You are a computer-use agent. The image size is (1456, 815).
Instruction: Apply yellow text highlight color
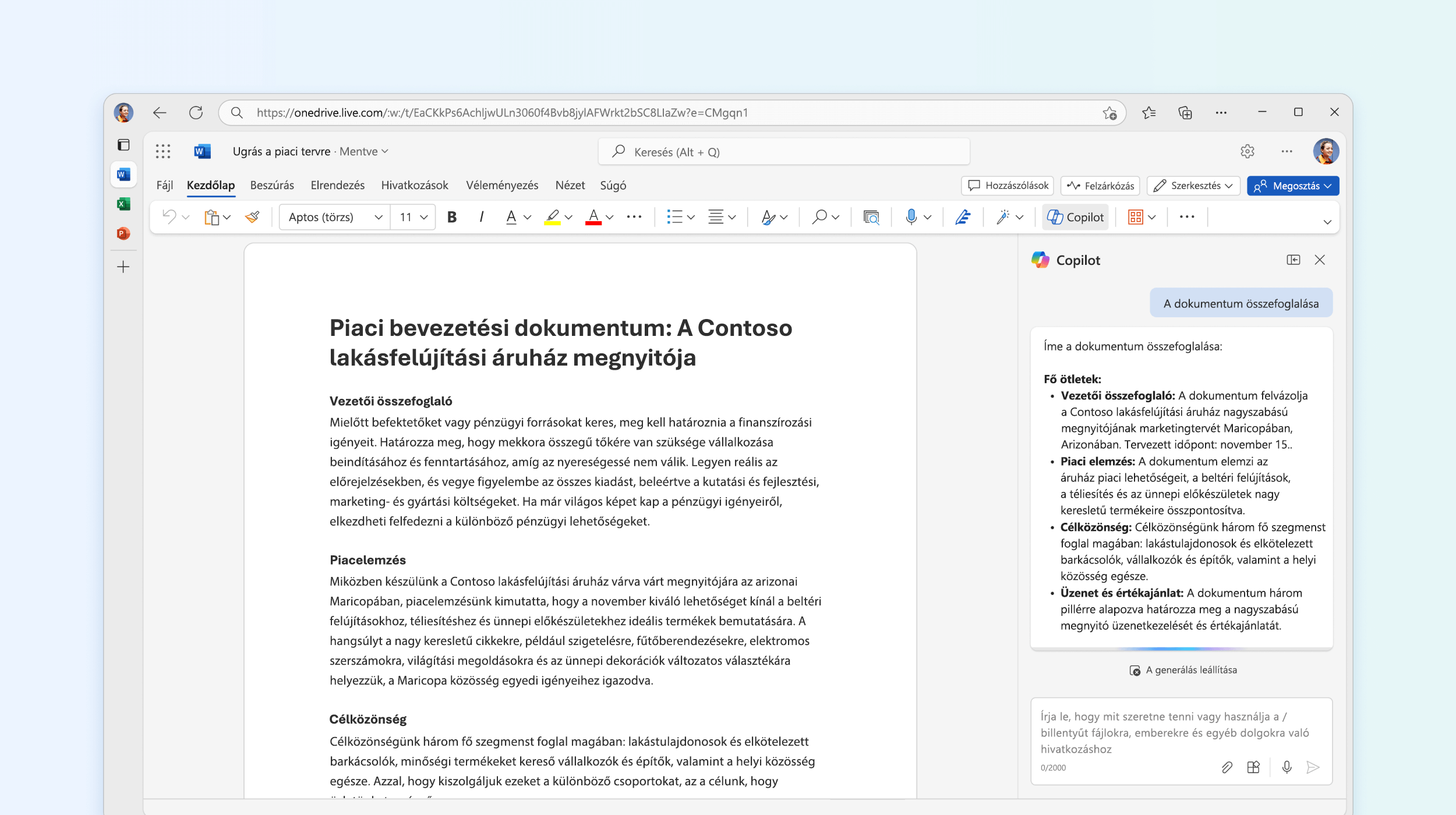click(x=552, y=217)
